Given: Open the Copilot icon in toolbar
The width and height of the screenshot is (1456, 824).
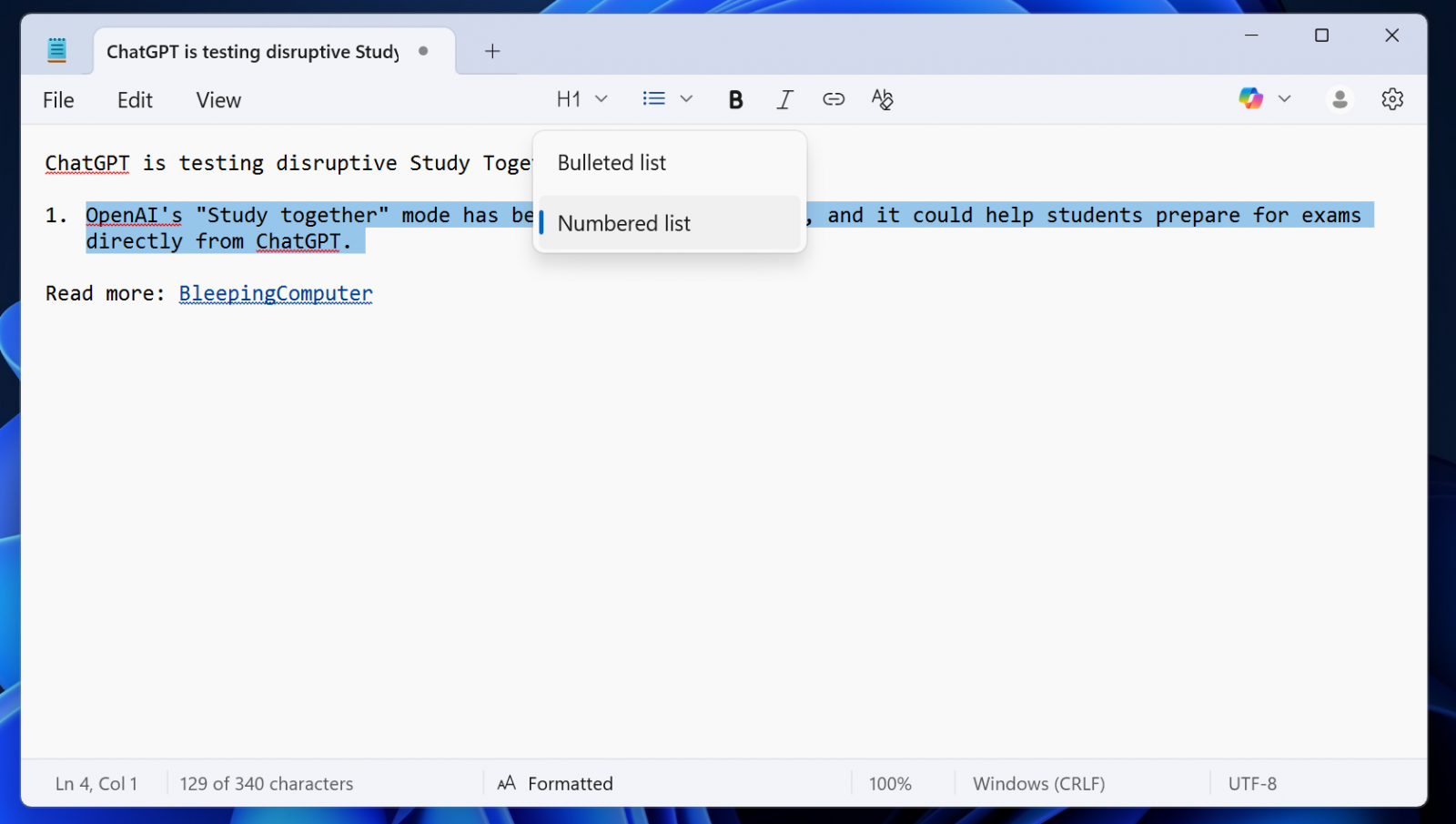Looking at the screenshot, I should coord(1250,98).
